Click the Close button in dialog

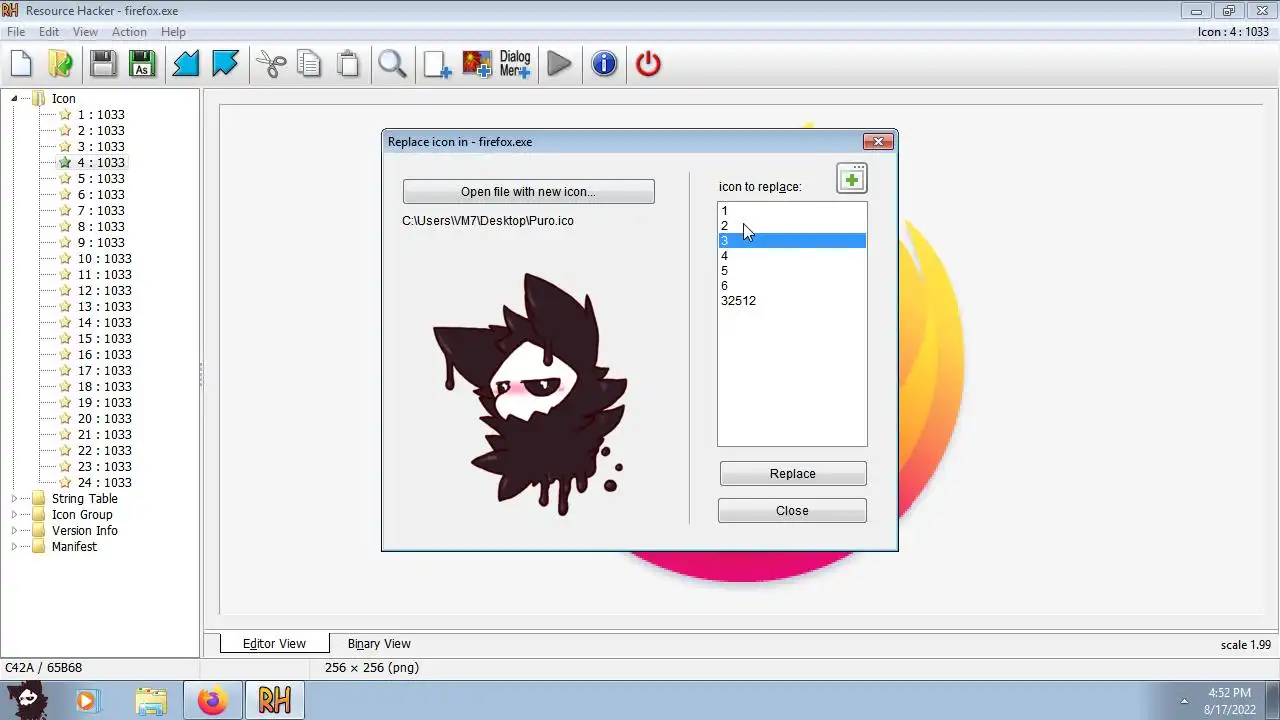click(792, 510)
